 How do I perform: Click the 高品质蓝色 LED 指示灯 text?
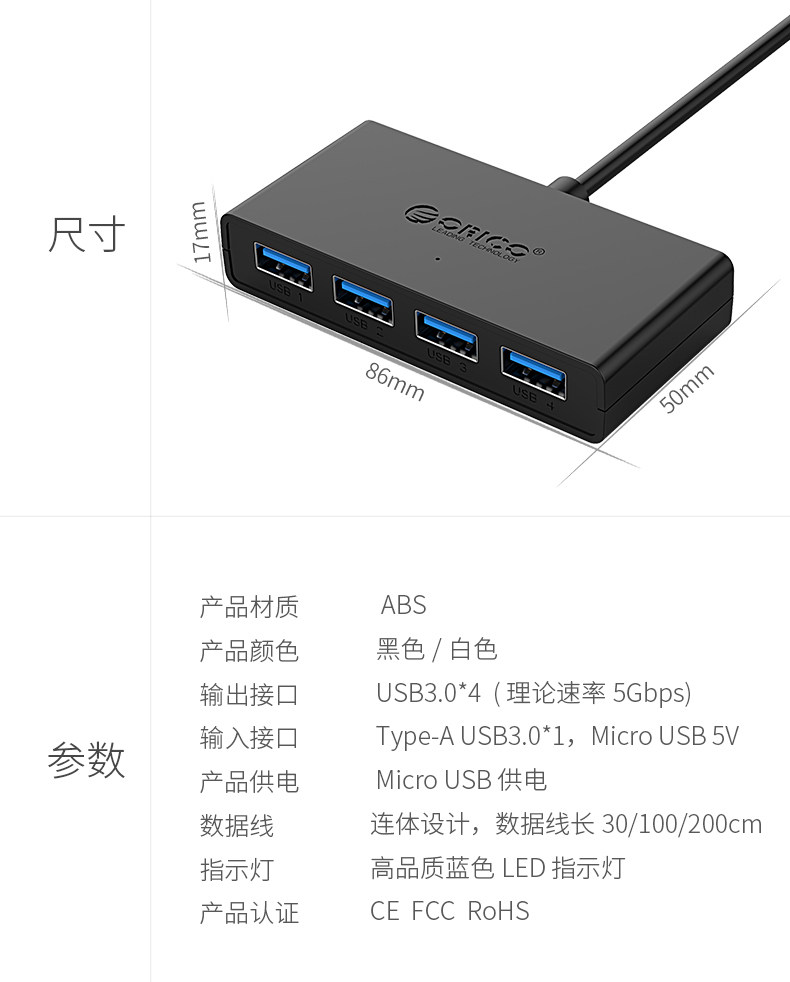[497, 868]
